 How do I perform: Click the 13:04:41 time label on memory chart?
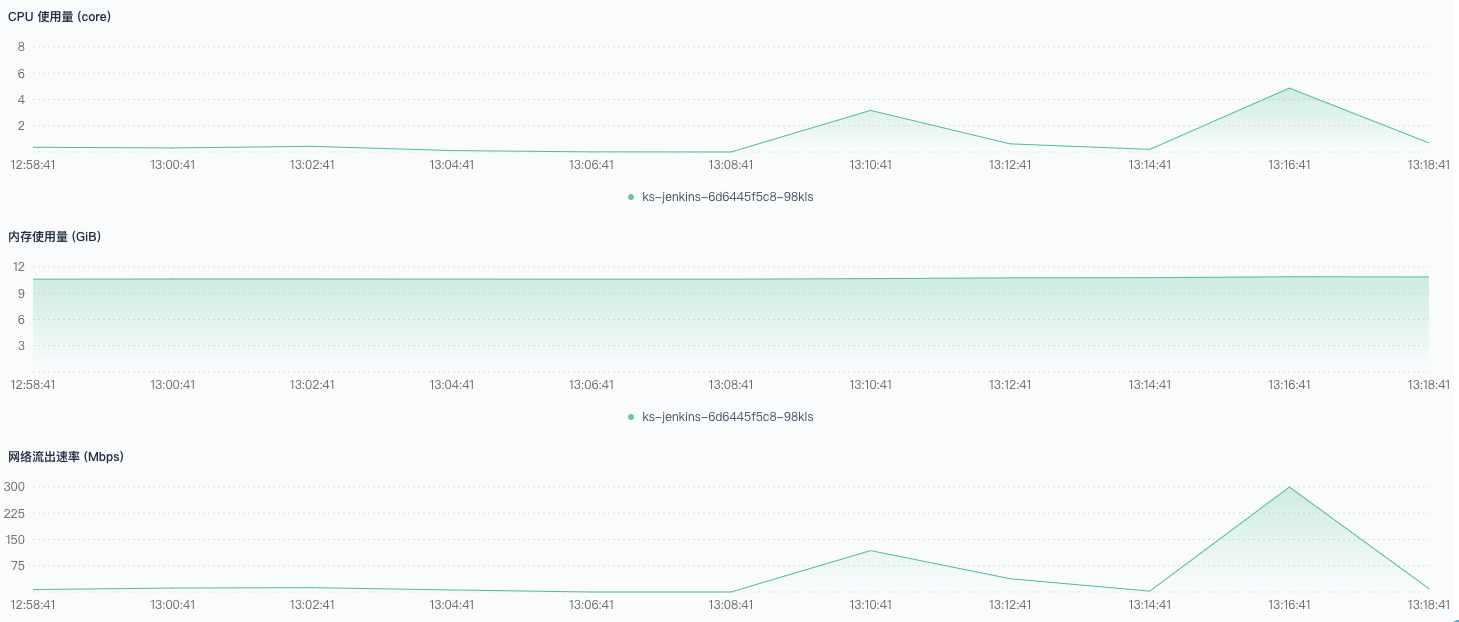(x=452, y=385)
